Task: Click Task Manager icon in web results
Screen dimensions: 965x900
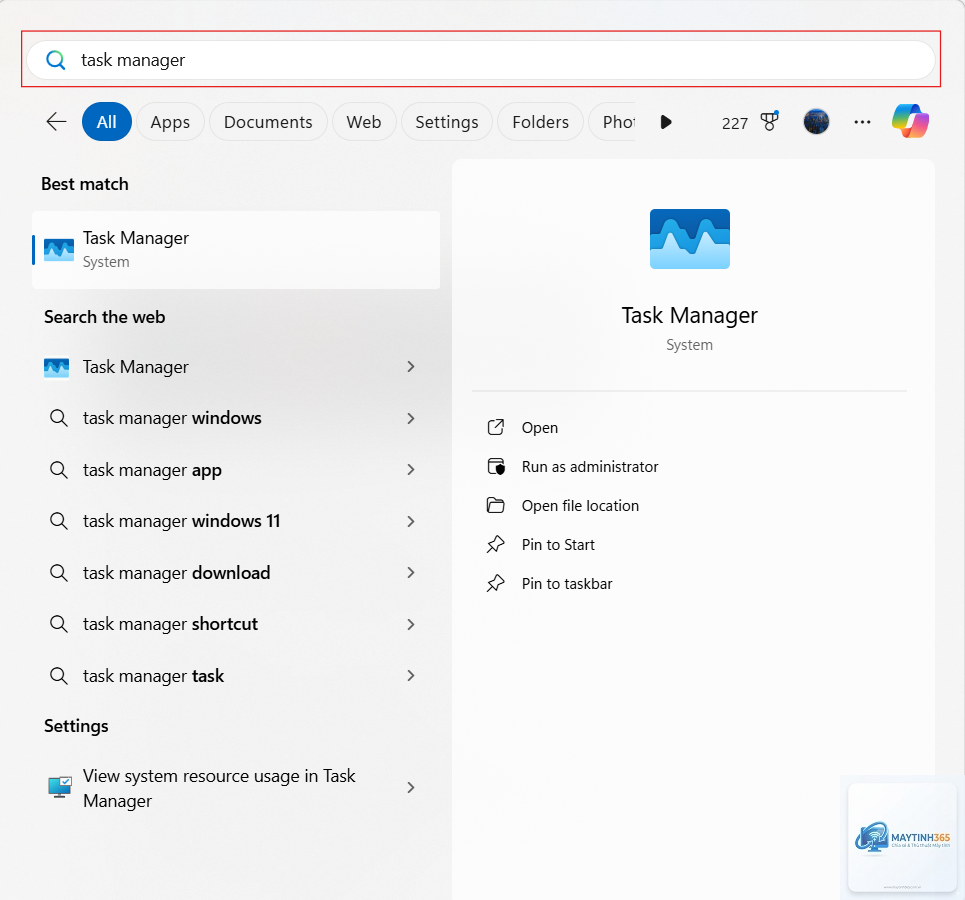Action: pyautogui.click(x=57, y=368)
